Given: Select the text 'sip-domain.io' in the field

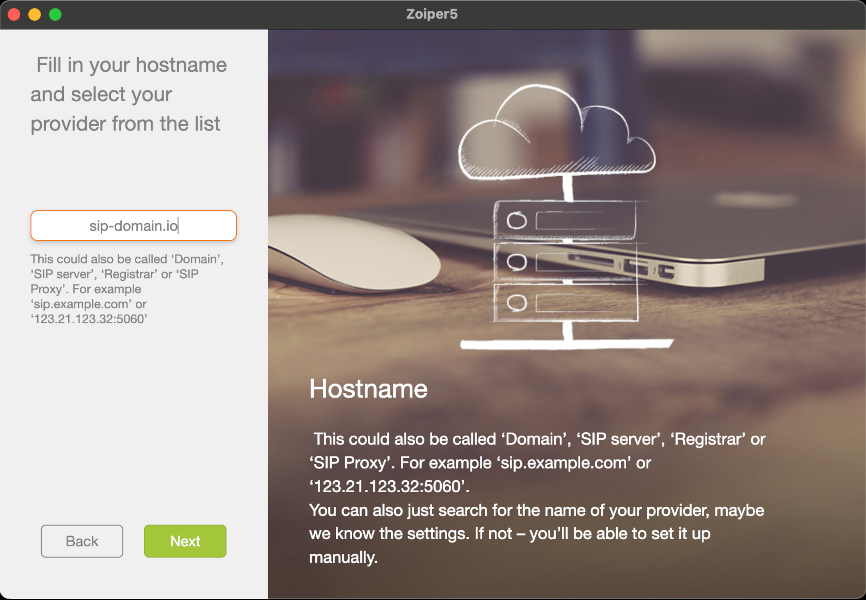Looking at the screenshot, I should (133, 225).
